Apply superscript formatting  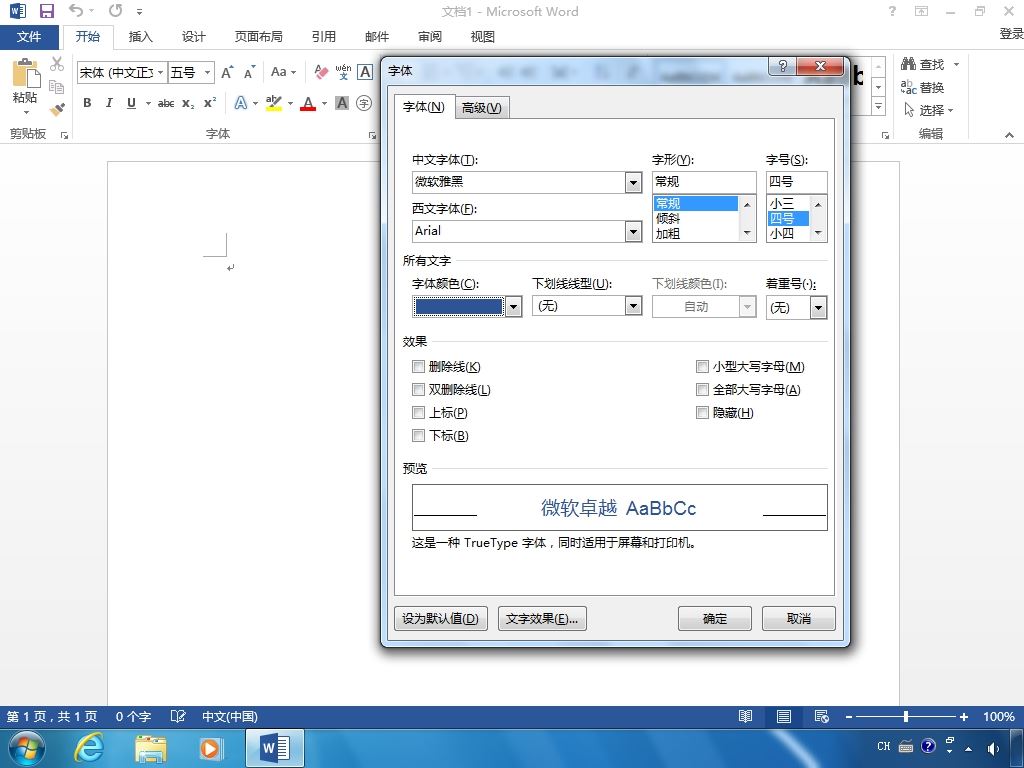tap(210, 103)
